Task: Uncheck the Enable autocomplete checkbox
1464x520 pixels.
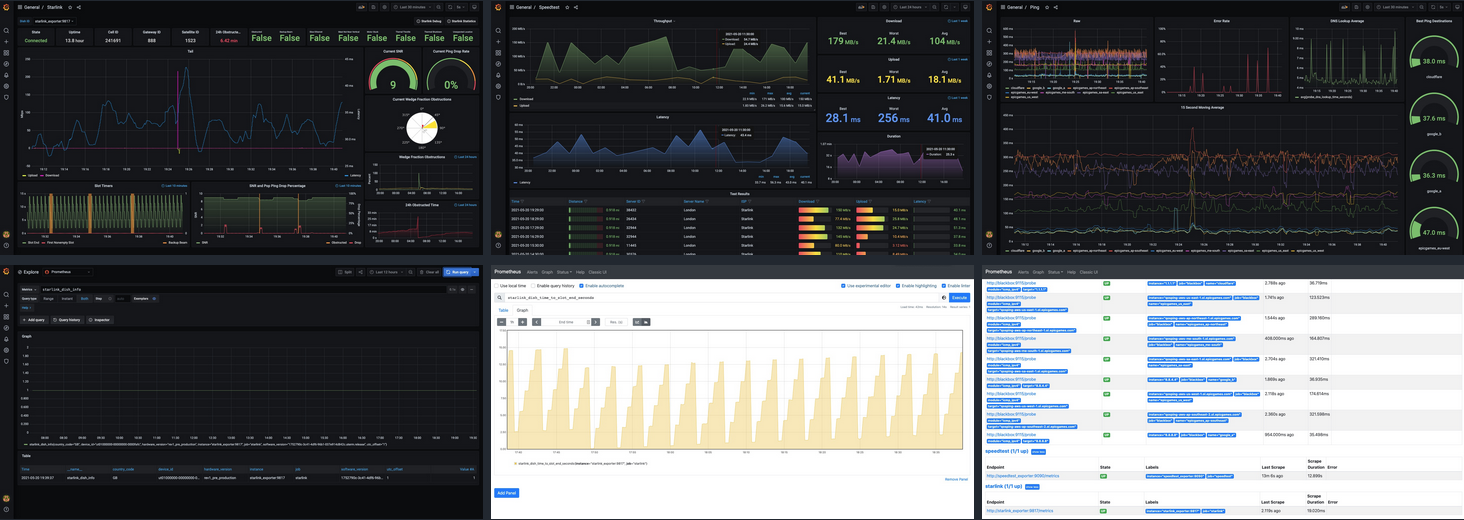Action: 581,286
